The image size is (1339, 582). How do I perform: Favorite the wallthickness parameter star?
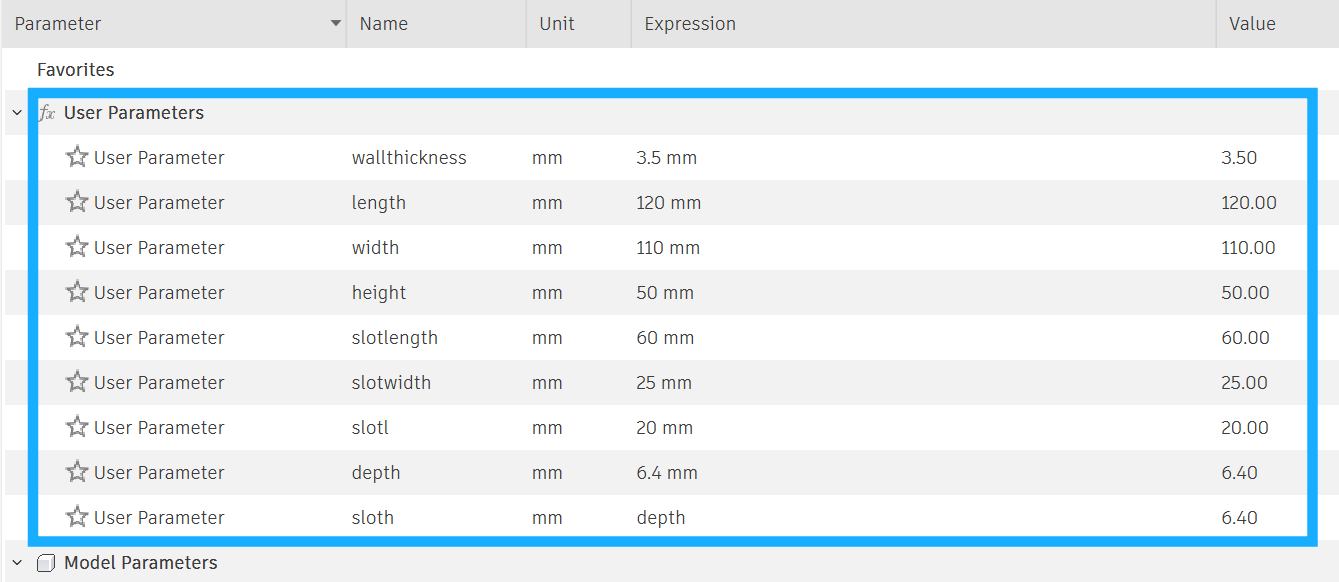[x=77, y=157]
